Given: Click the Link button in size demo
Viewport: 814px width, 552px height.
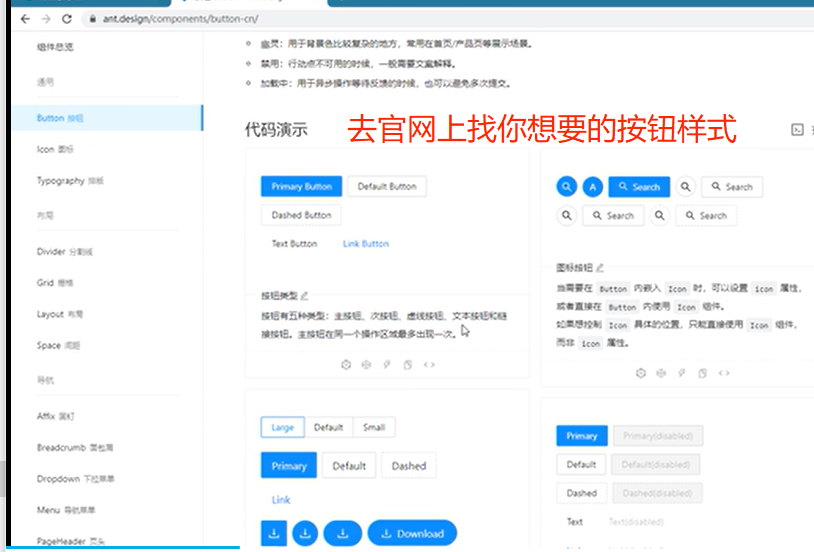Looking at the screenshot, I should coord(281,500).
